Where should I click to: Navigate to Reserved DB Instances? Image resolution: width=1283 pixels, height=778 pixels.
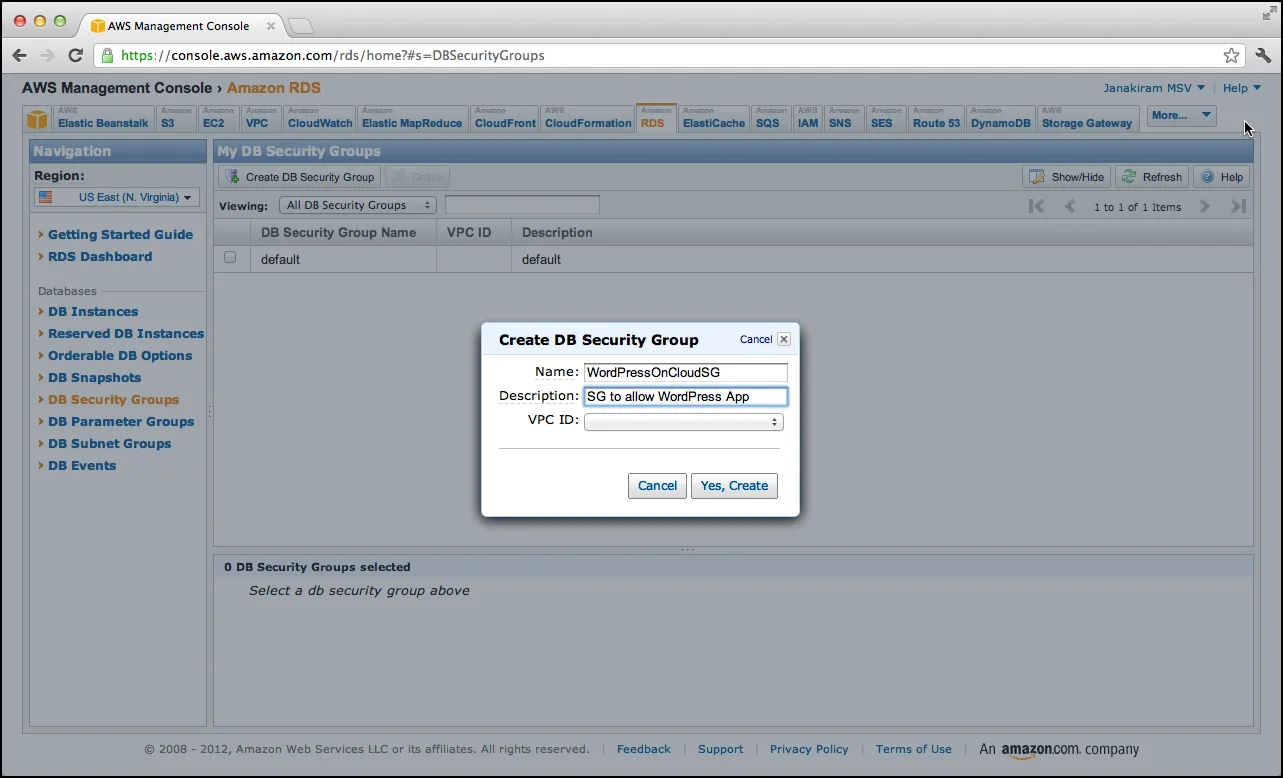[126, 333]
